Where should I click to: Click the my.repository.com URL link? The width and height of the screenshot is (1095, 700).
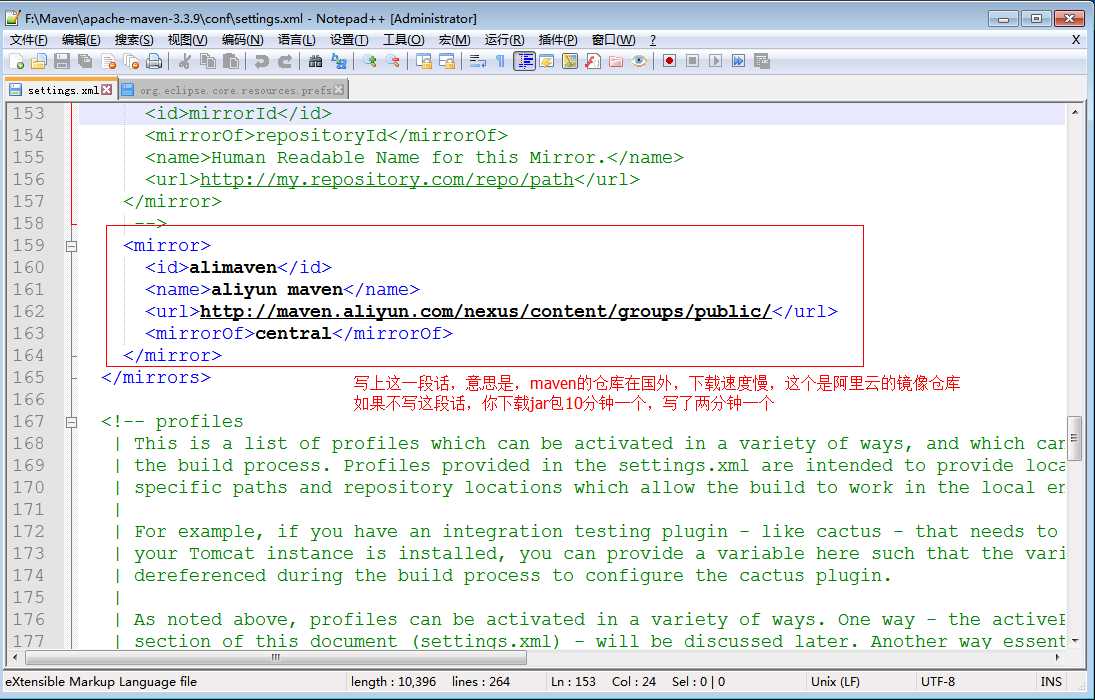[x=387, y=180]
